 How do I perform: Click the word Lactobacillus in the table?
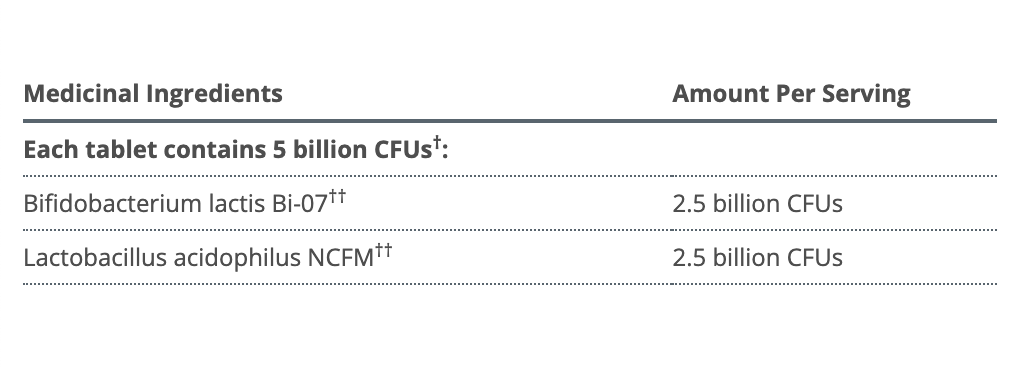(x=95, y=258)
